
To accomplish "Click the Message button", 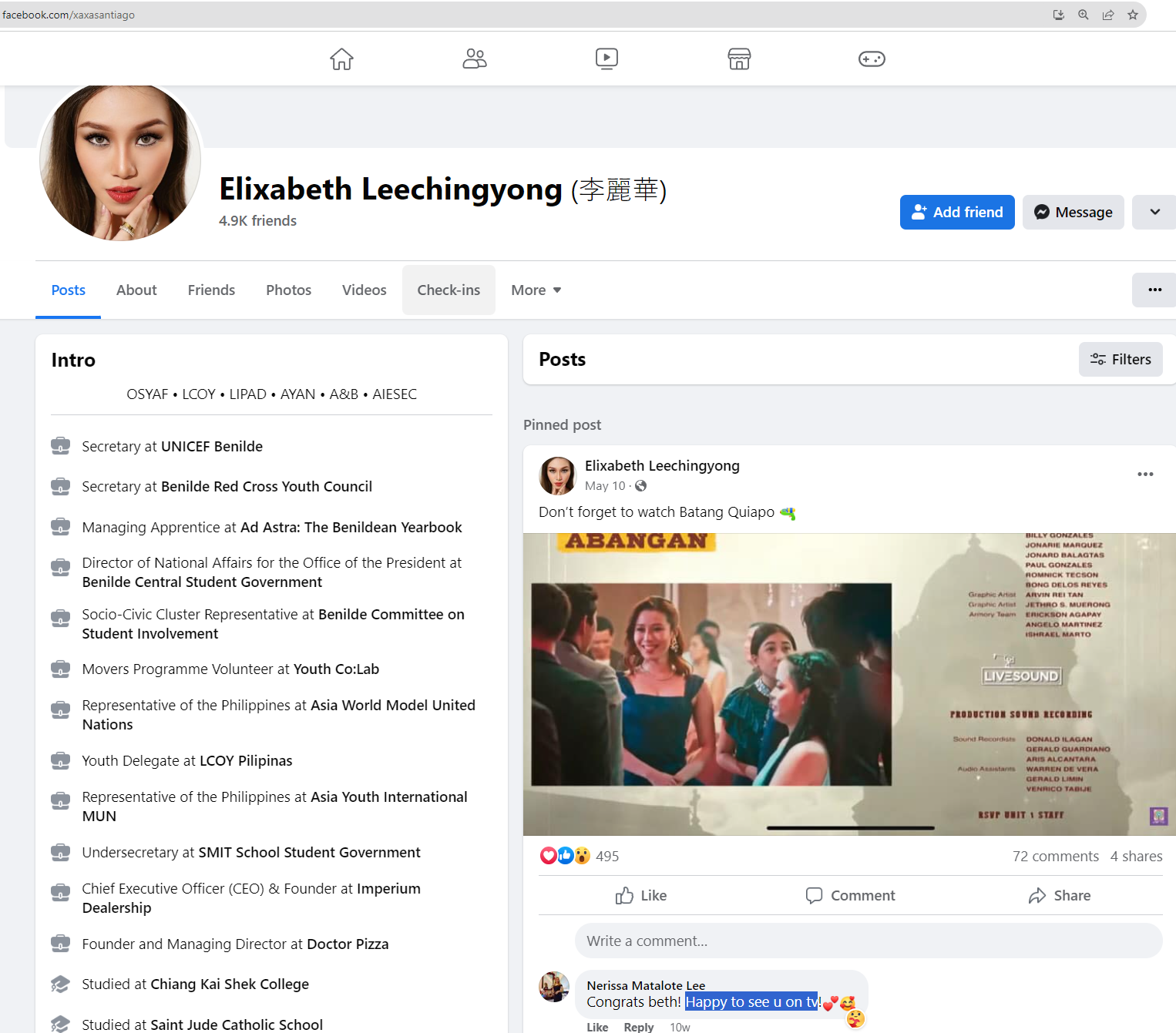I will click(1074, 212).
